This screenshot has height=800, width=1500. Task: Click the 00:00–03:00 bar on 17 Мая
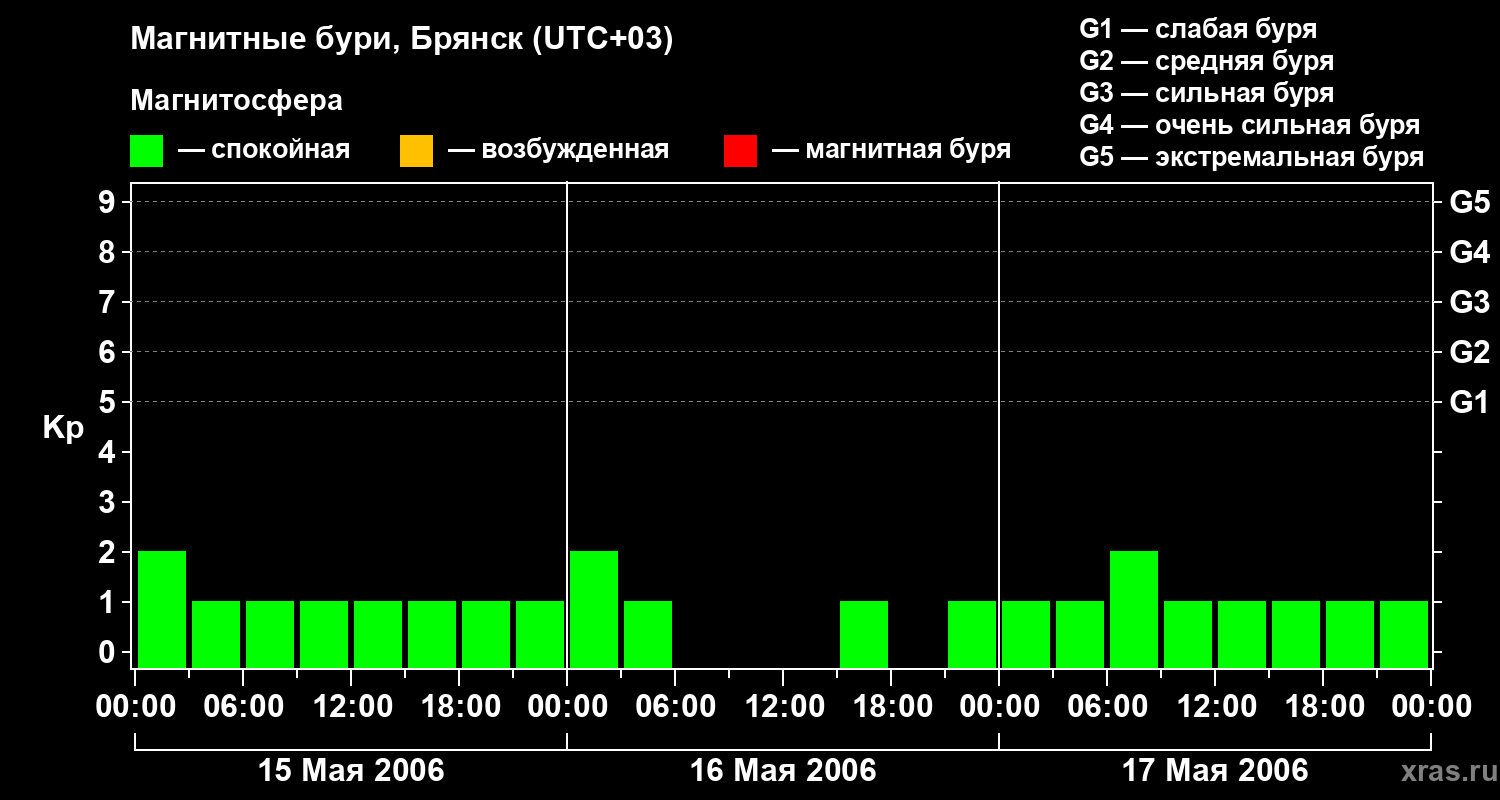[1026, 634]
